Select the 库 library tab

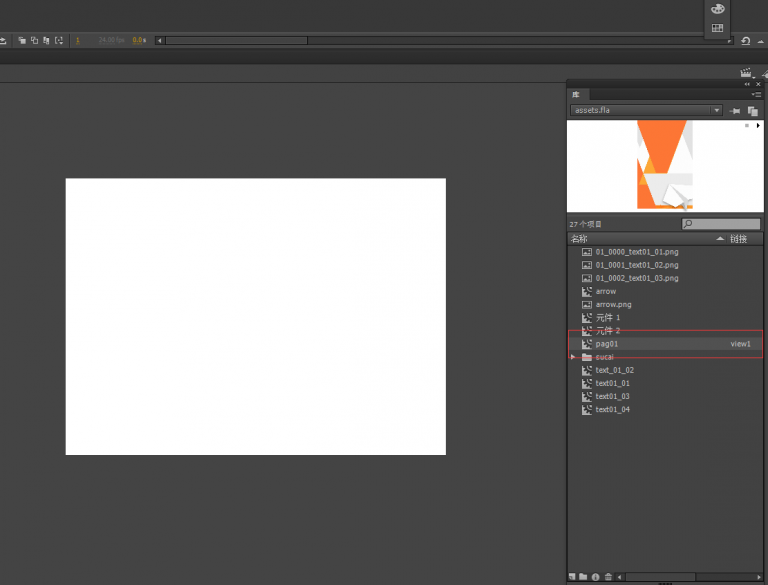click(575, 94)
